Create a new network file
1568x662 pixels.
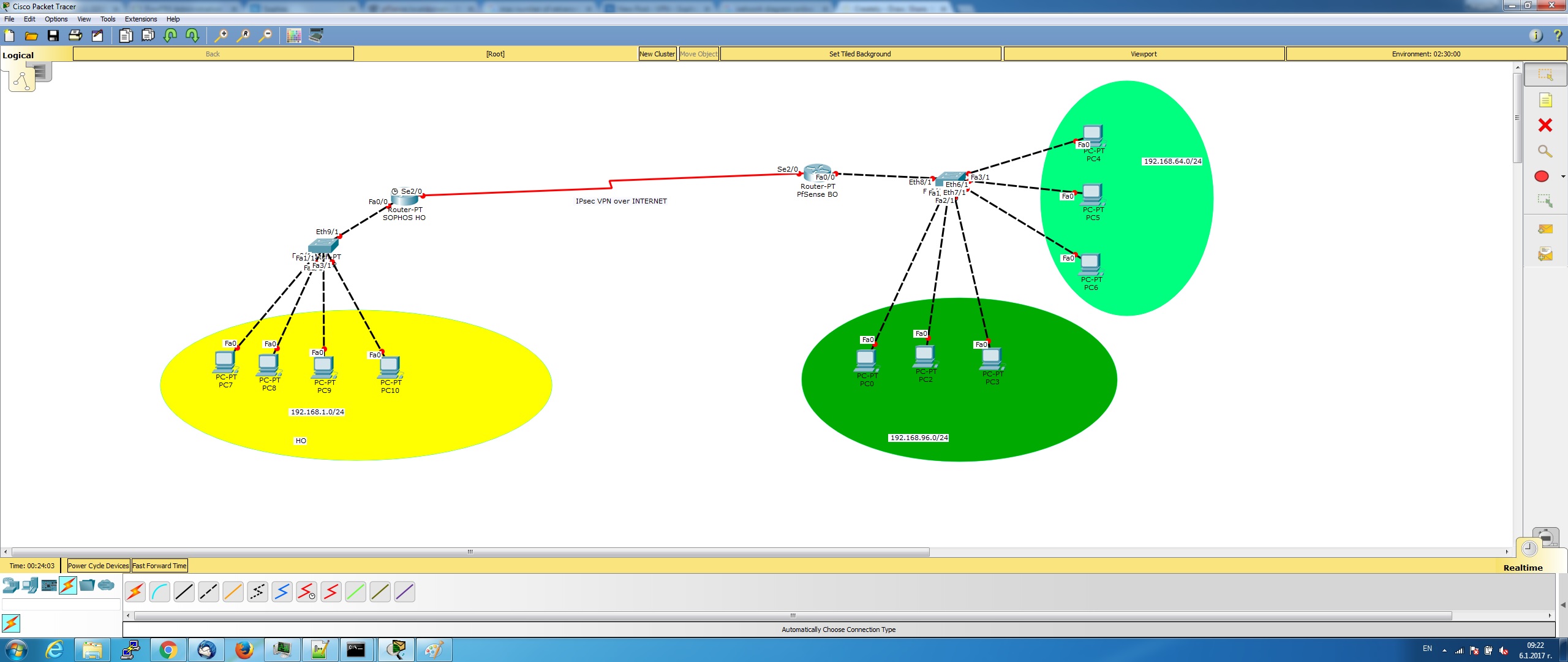10,36
